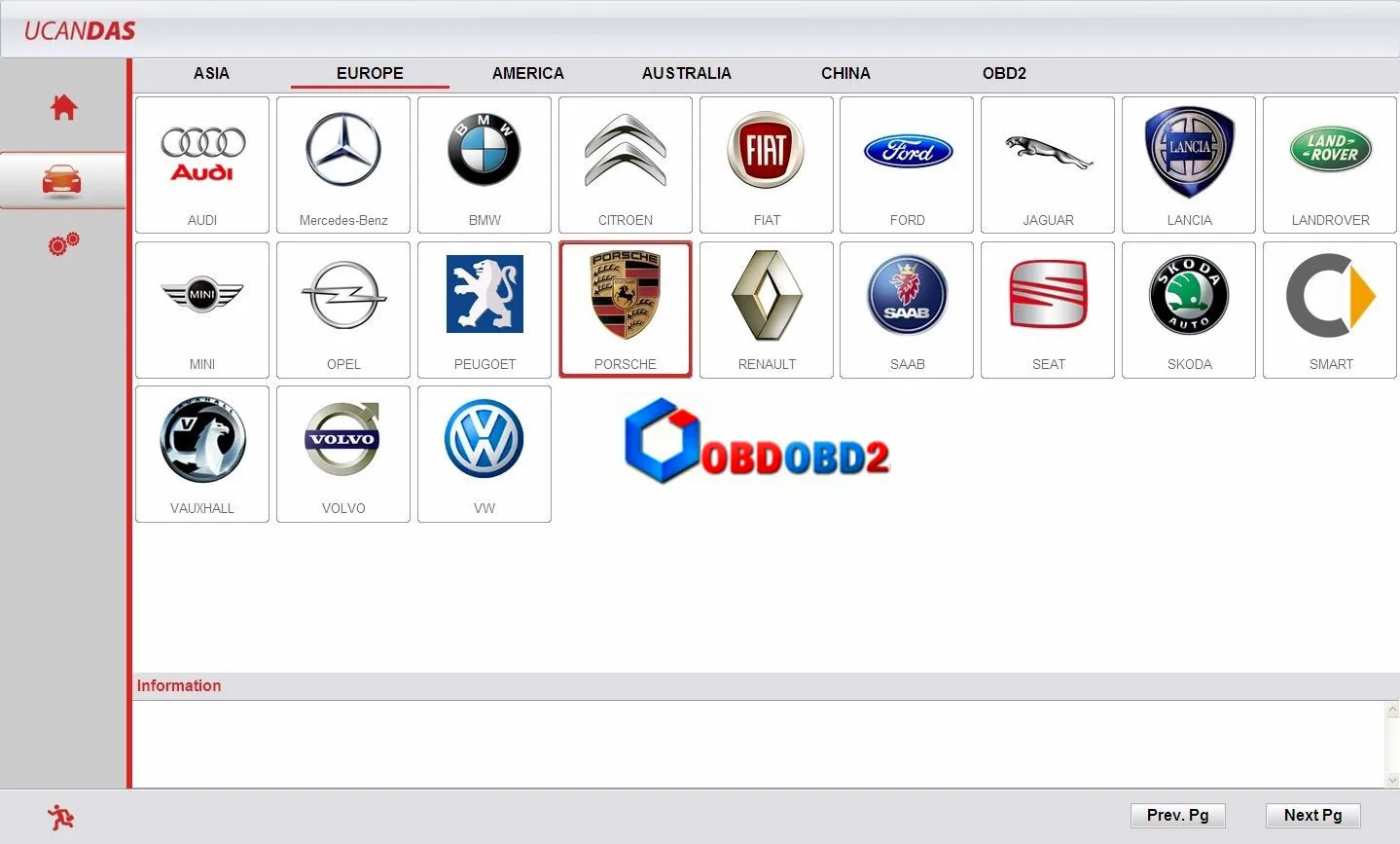Choose the Jaguar brand tile
This screenshot has height=844, width=1400.
point(1048,165)
